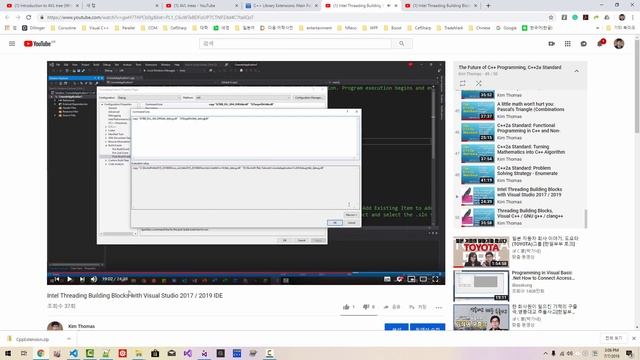Mute the video via speaker icon

coord(94,279)
